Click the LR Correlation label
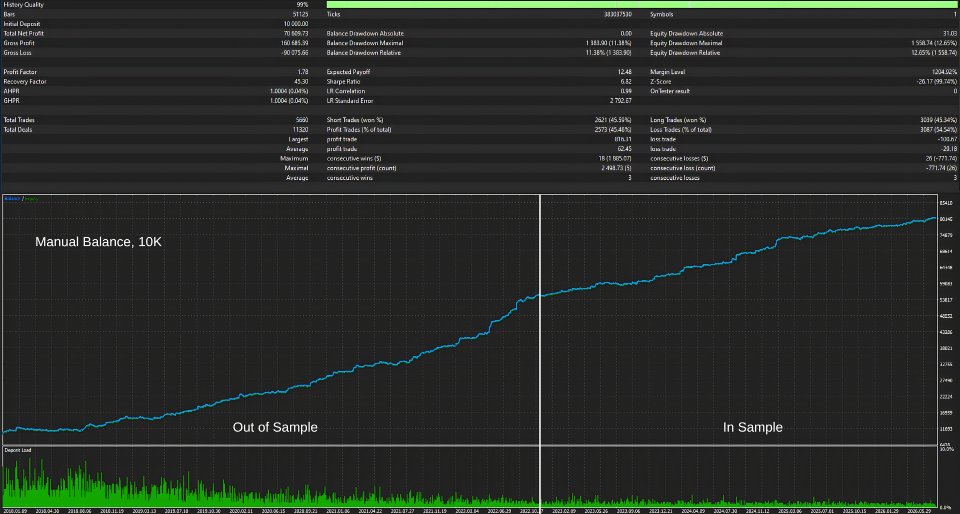Viewport: 960px width, 514px height. click(347, 91)
